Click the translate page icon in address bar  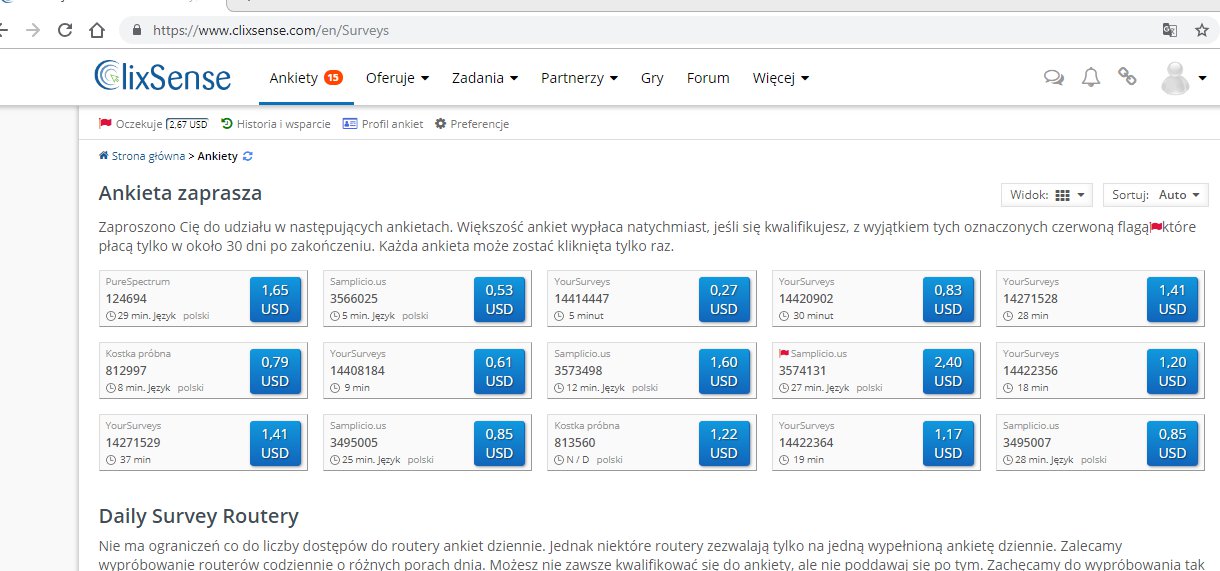[1169, 30]
